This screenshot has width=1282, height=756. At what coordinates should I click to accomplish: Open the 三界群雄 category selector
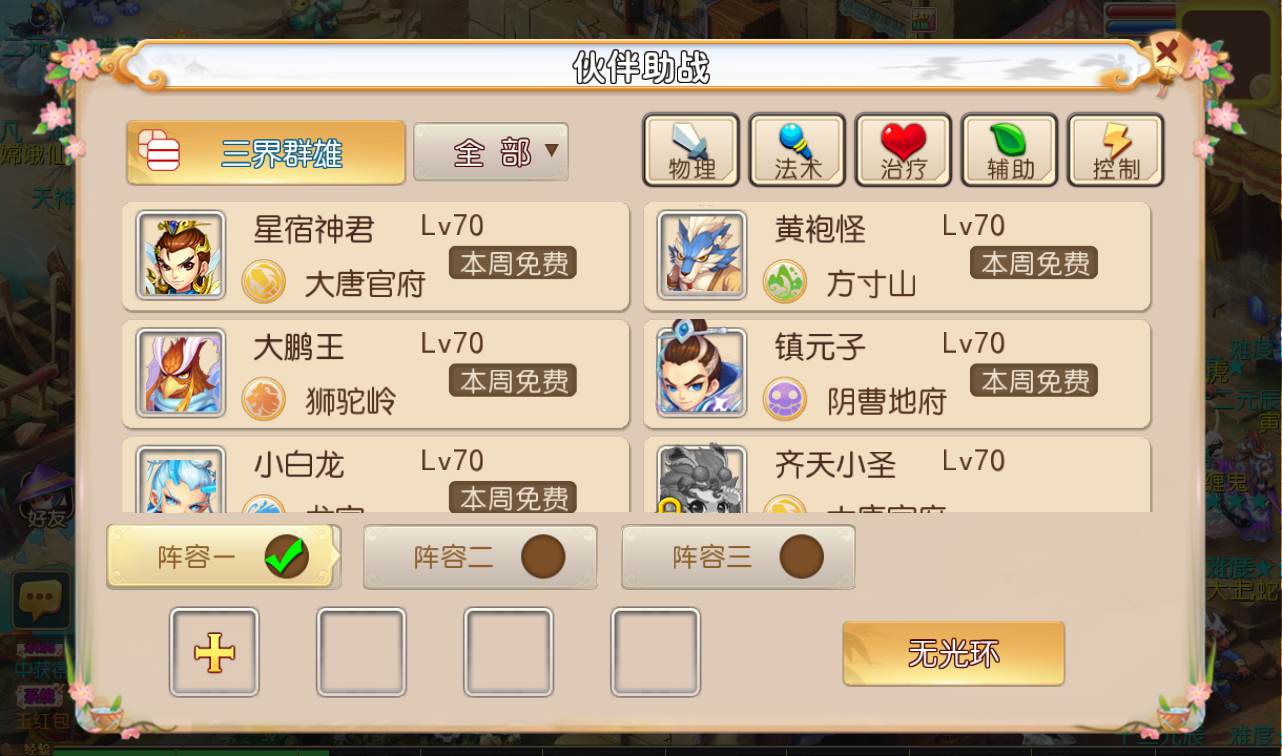click(266, 153)
